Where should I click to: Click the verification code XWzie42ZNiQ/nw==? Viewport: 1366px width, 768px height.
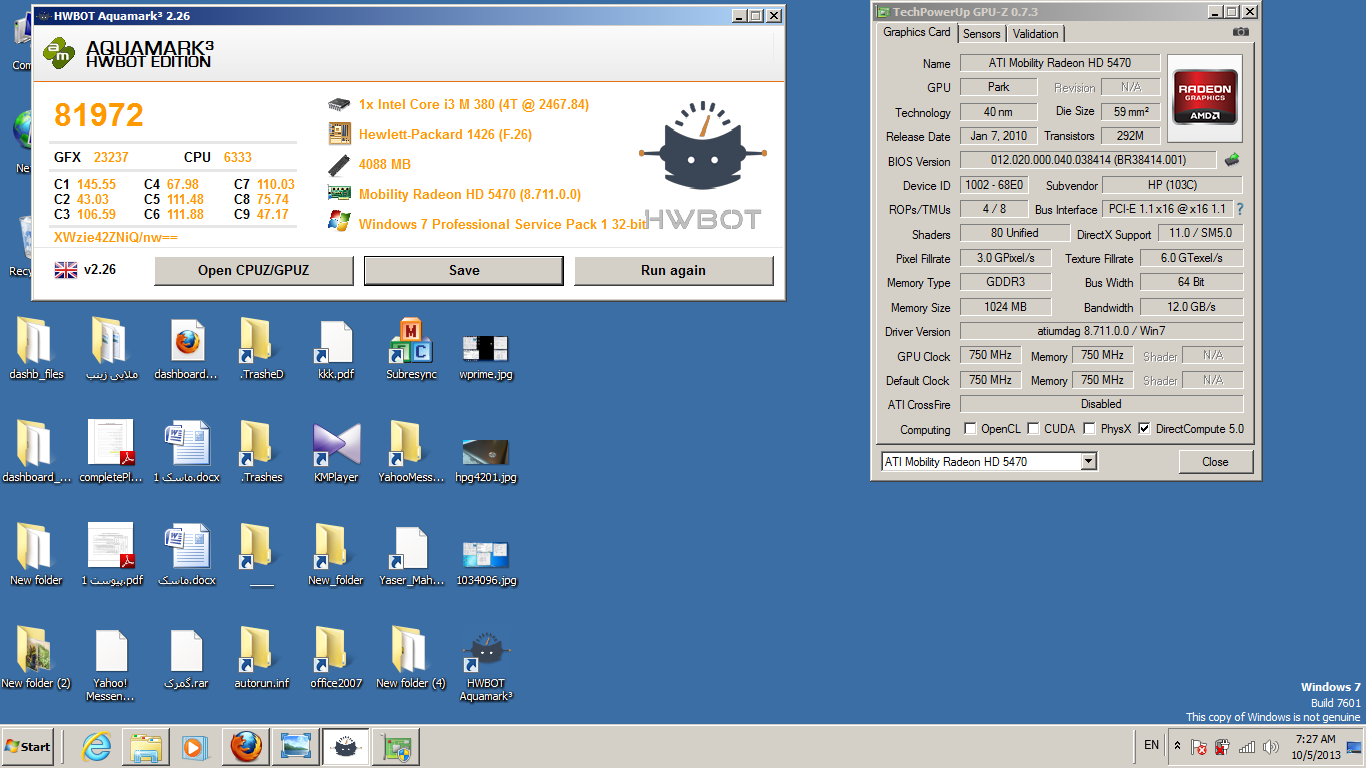pos(115,237)
